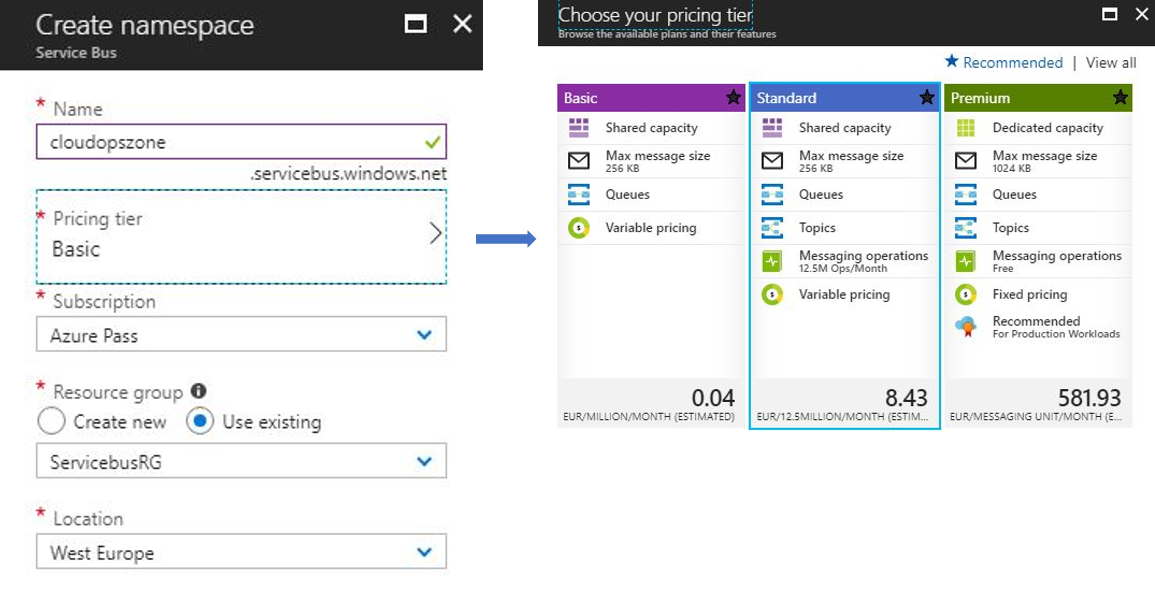
Task: Click the Basic tier variable pricing icon
Action: point(579,228)
